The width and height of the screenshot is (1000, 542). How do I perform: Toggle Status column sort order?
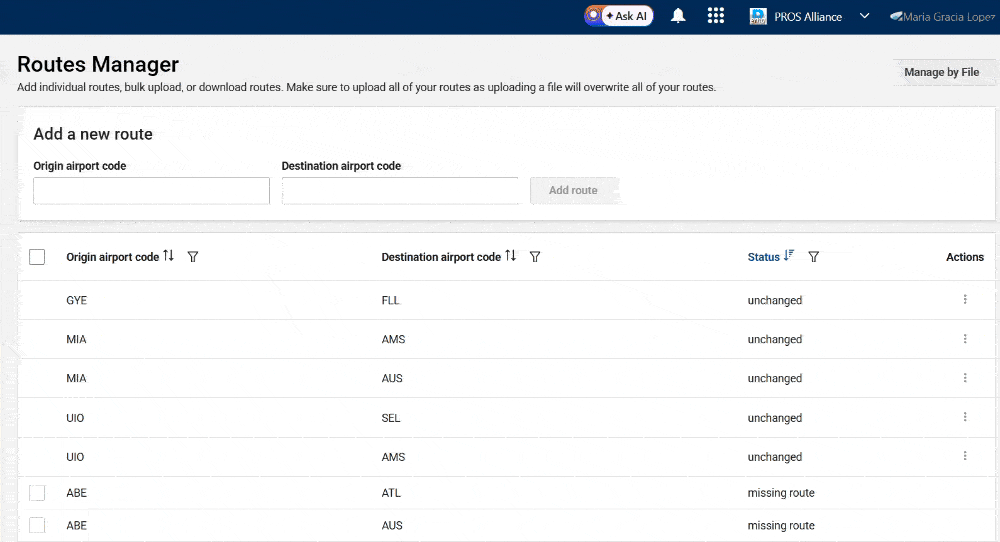click(789, 256)
